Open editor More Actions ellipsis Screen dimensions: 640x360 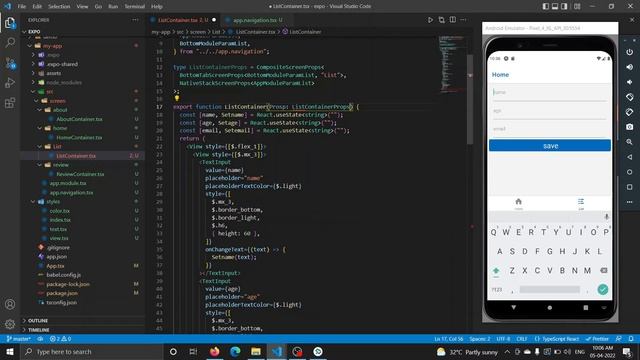pyautogui.click(x=463, y=20)
